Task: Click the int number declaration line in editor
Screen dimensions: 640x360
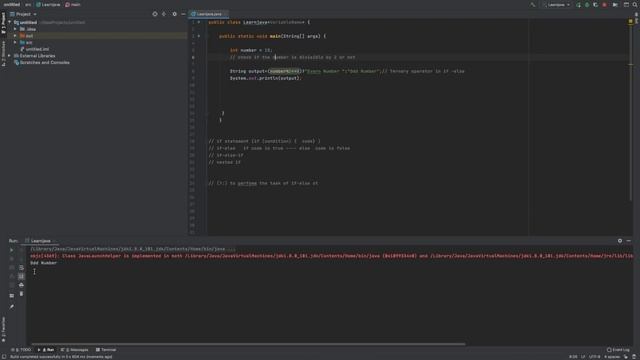Action: 251,50
